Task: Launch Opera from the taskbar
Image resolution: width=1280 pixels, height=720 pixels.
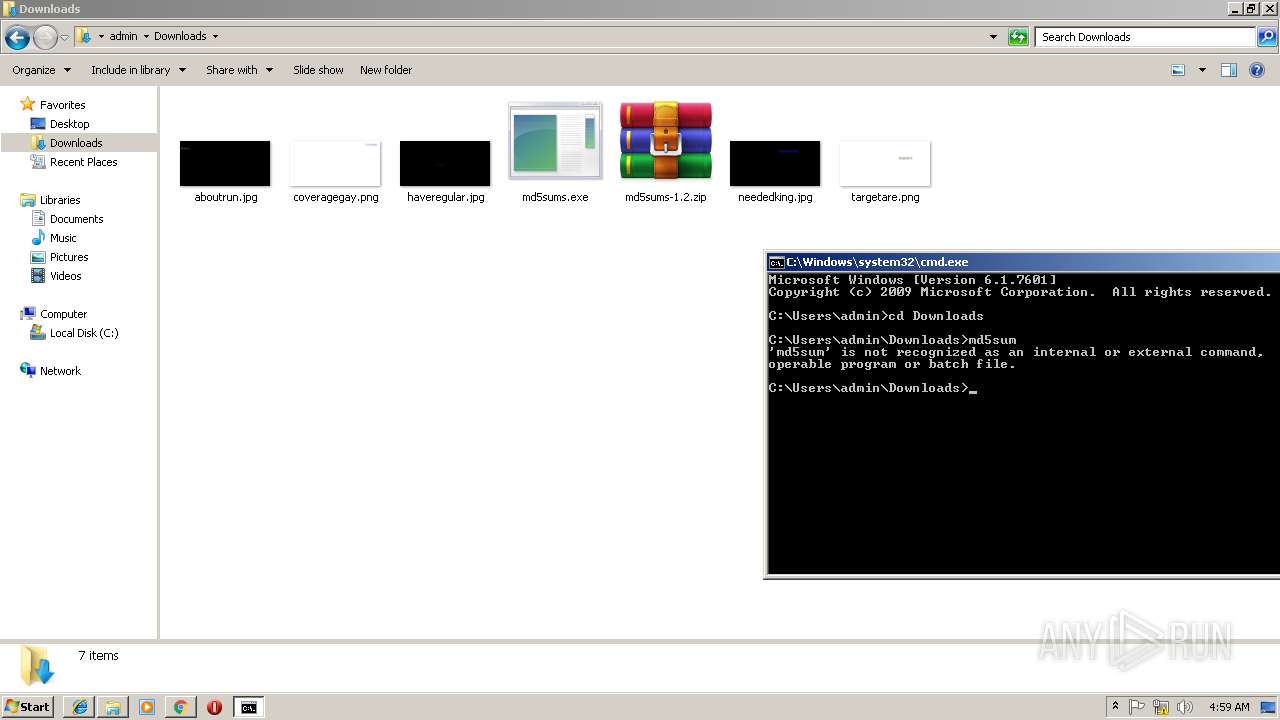Action: (214, 707)
